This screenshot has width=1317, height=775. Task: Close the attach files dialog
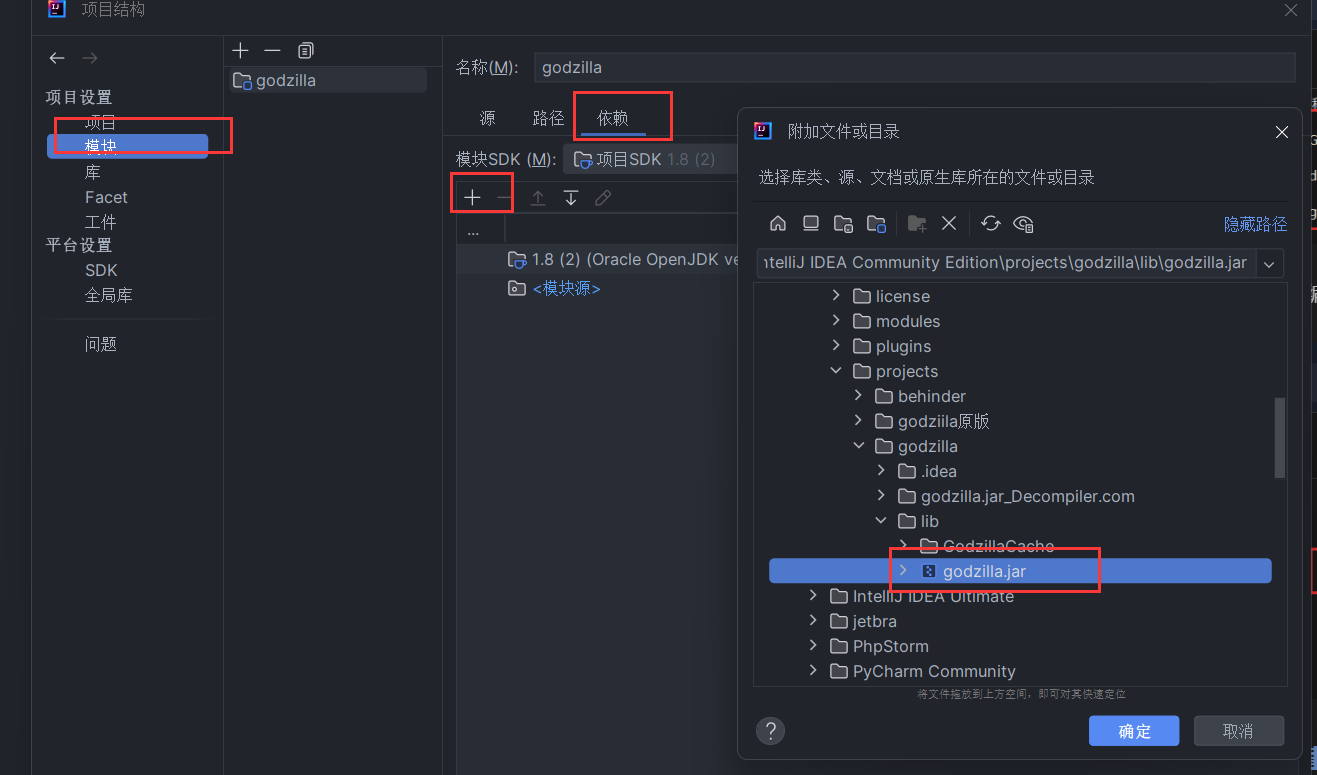(1282, 132)
